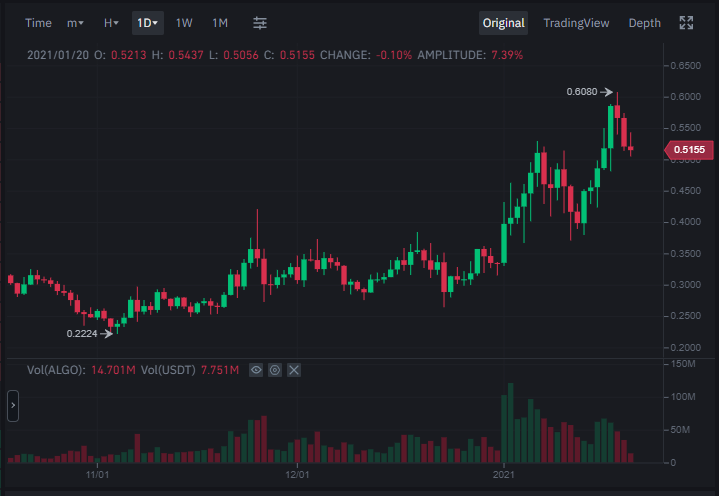Image resolution: width=719 pixels, height=496 pixels.
Task: Select the Original chart tab
Action: click(x=503, y=23)
